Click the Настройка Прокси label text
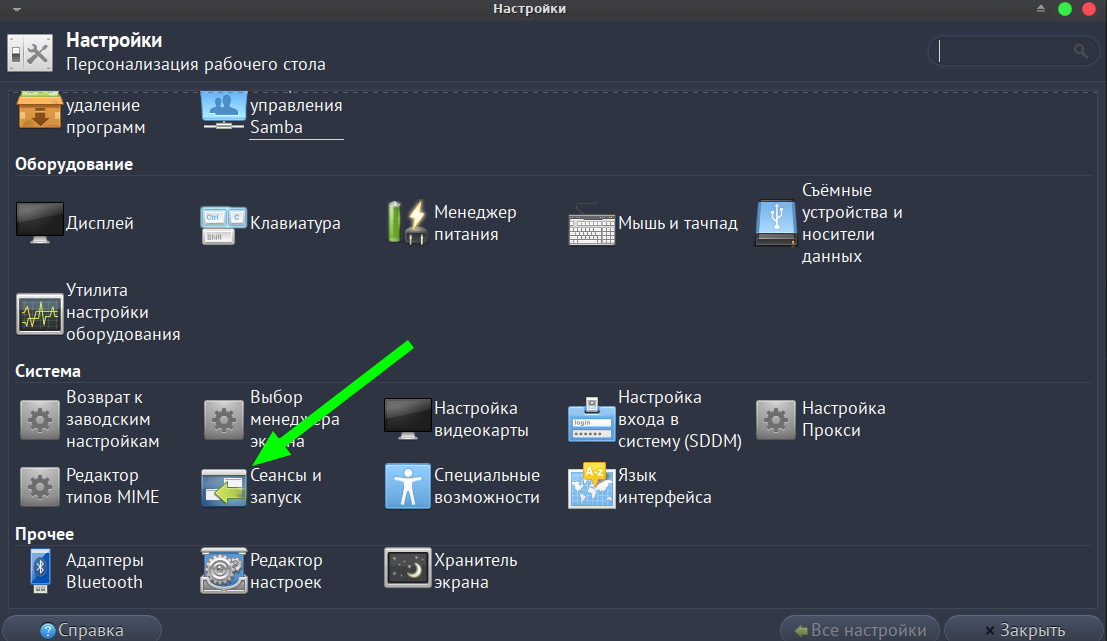 844,419
